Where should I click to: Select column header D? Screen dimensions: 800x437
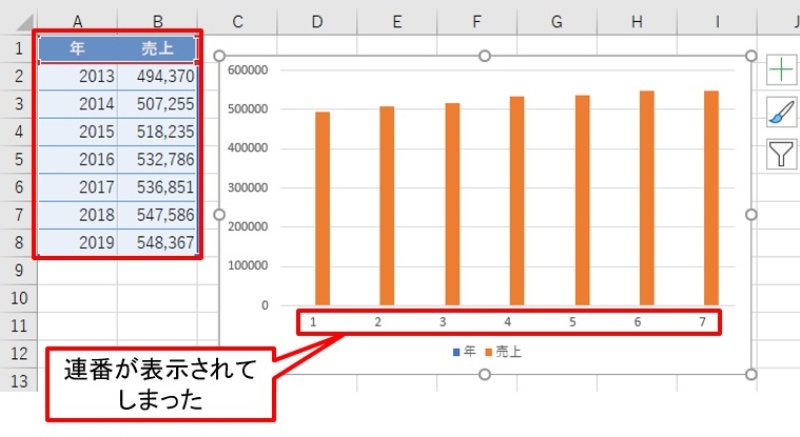coord(317,21)
